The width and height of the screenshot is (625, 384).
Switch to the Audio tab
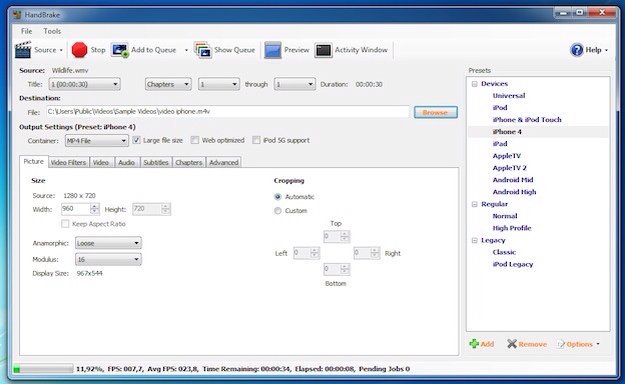tap(126, 162)
